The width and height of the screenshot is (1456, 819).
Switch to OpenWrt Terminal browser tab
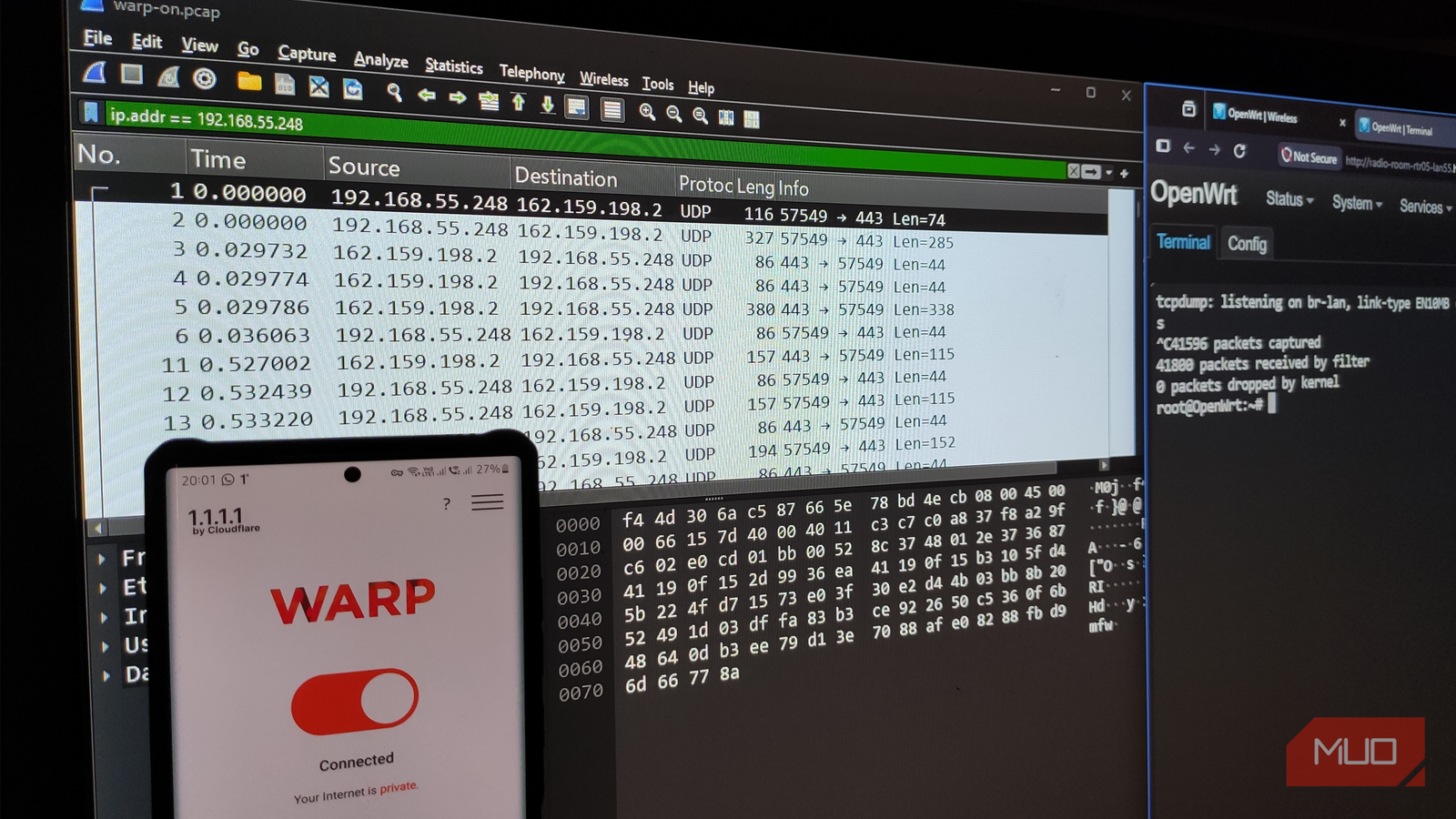point(1402,128)
